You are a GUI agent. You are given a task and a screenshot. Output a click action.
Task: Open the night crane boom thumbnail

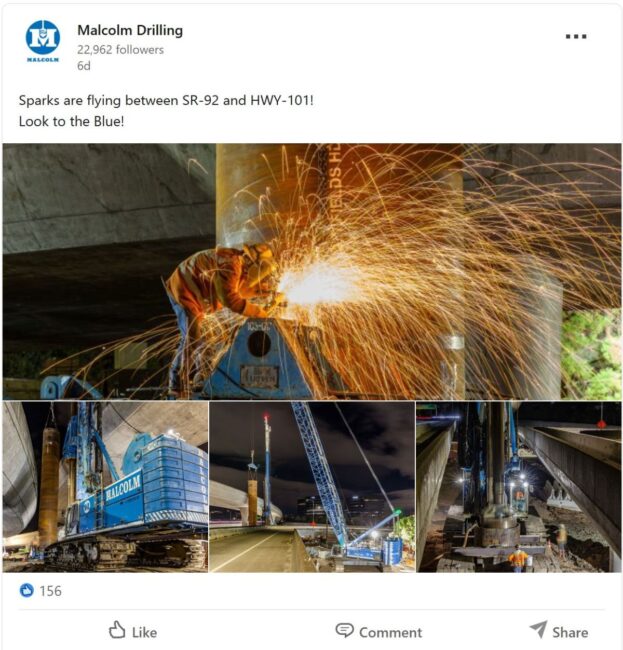tap(312, 487)
